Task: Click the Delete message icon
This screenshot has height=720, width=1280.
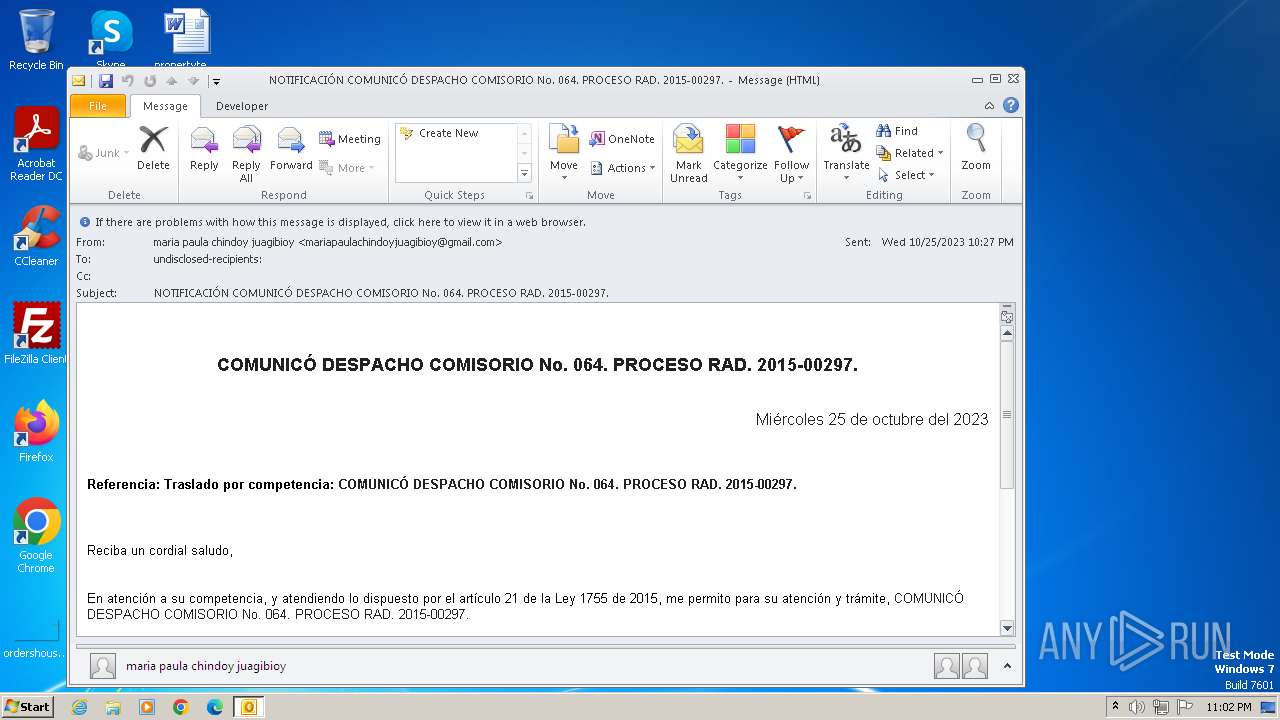Action: click(153, 148)
